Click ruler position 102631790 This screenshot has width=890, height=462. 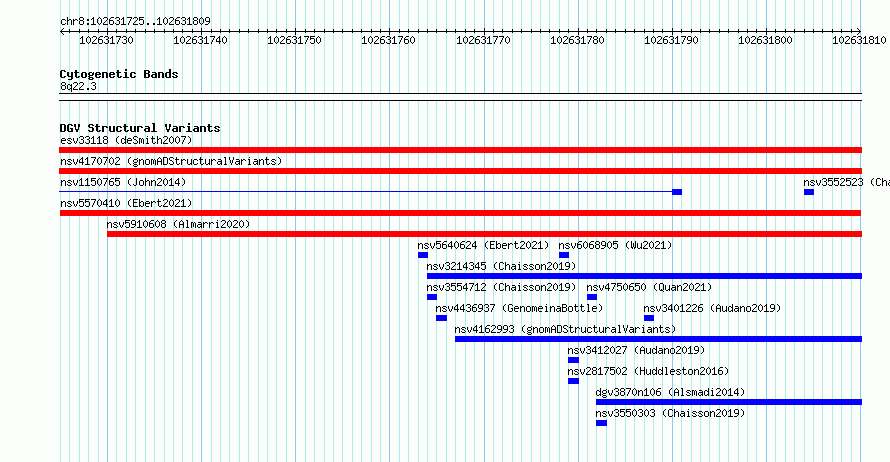tap(671, 40)
